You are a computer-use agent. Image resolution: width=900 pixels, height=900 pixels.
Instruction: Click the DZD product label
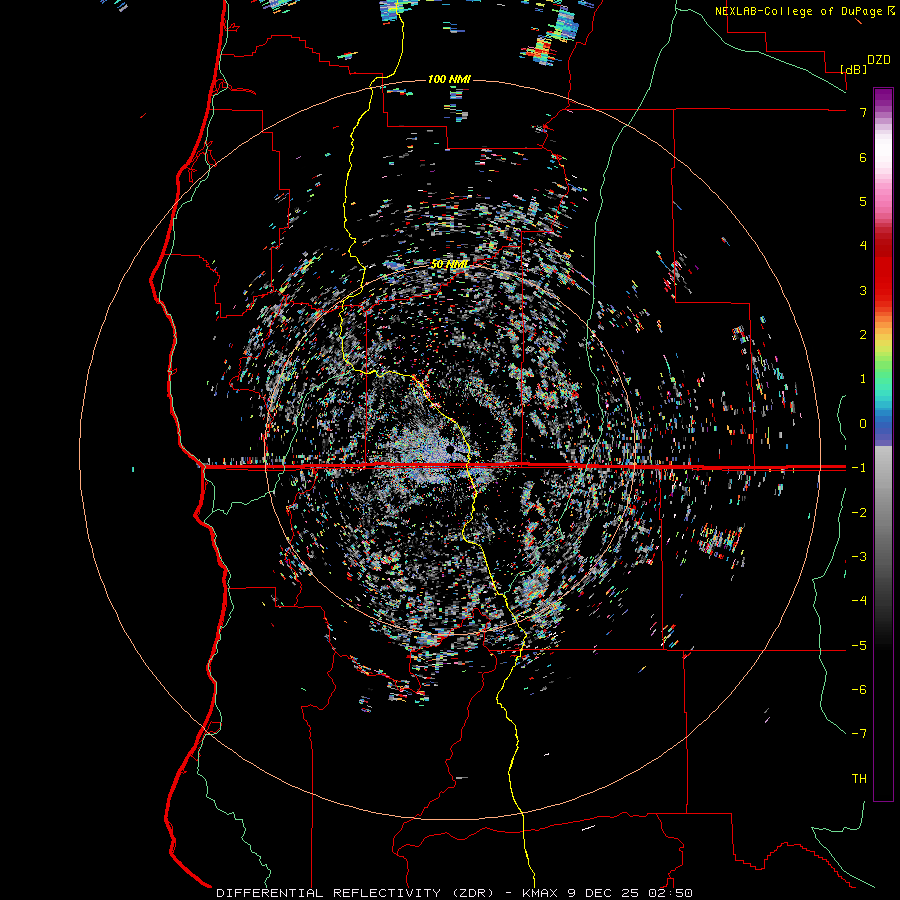click(879, 60)
